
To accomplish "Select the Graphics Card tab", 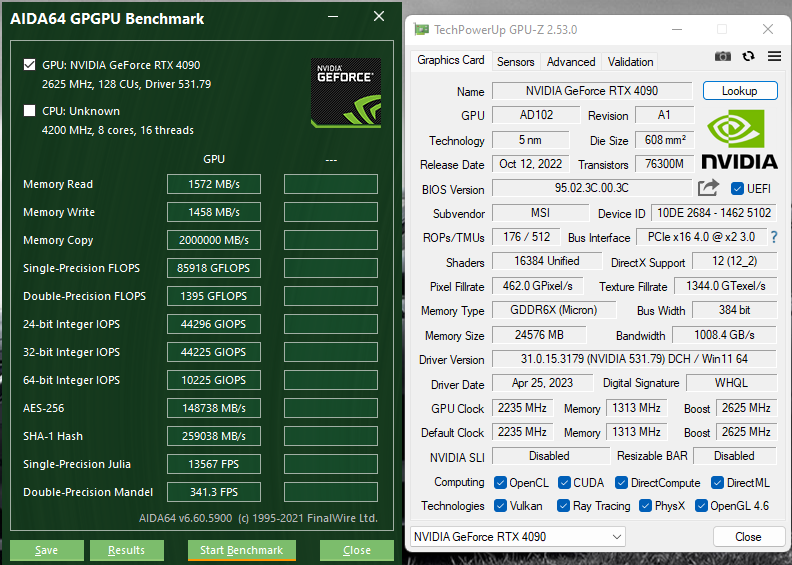I will pyautogui.click(x=451, y=60).
